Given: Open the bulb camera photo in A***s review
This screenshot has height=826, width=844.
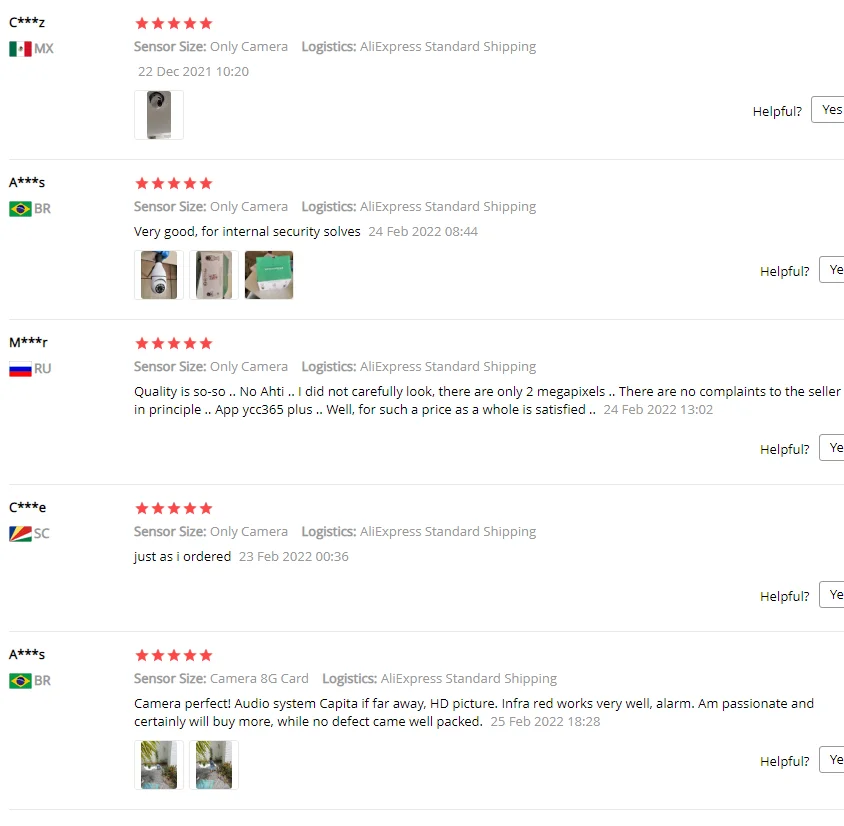Looking at the screenshot, I should [159, 275].
